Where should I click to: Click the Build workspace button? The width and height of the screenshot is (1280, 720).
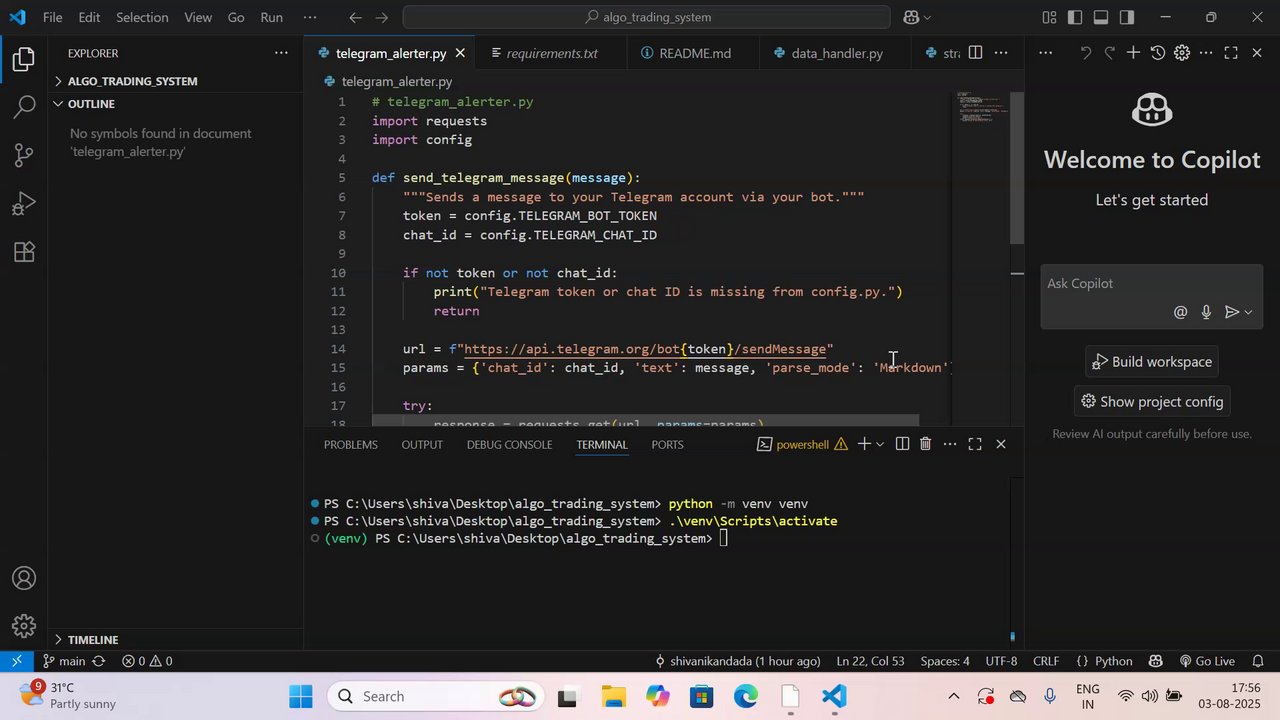[1151, 362]
